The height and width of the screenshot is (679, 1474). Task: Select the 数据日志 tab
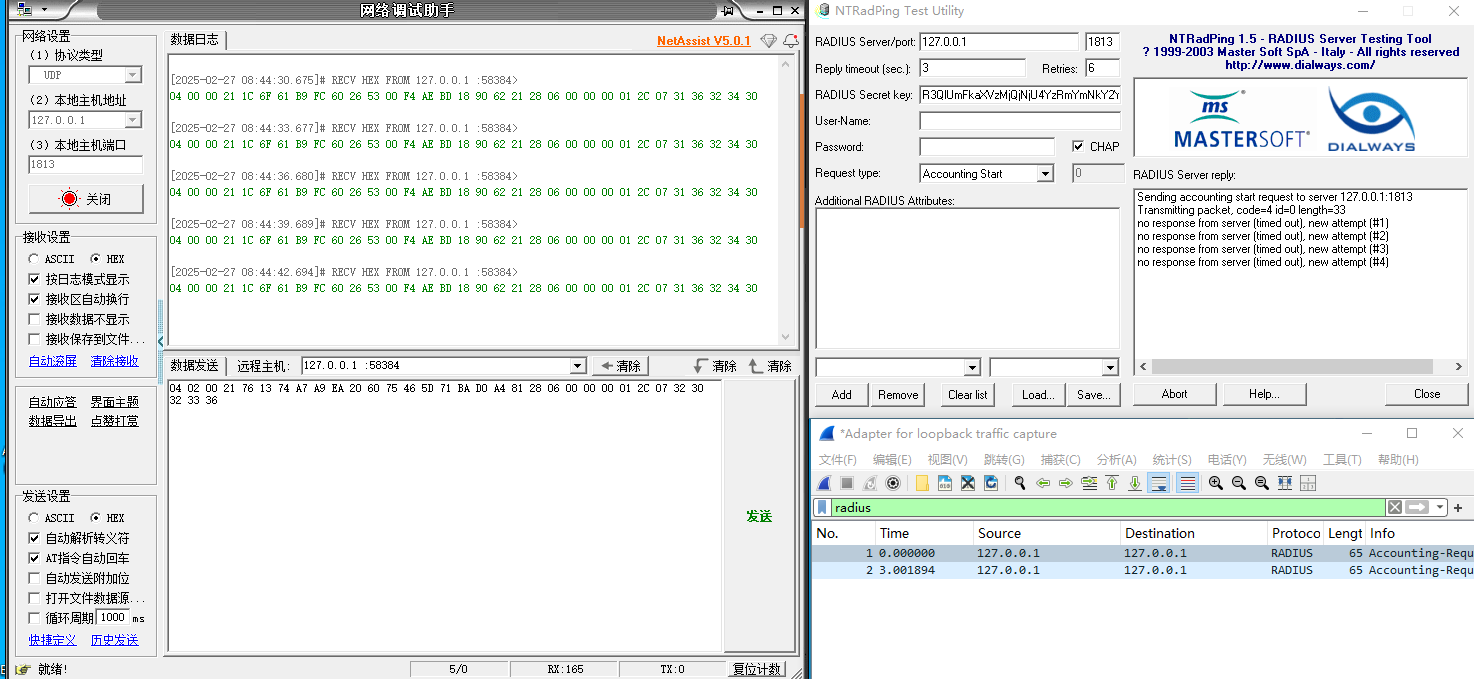click(x=195, y=40)
